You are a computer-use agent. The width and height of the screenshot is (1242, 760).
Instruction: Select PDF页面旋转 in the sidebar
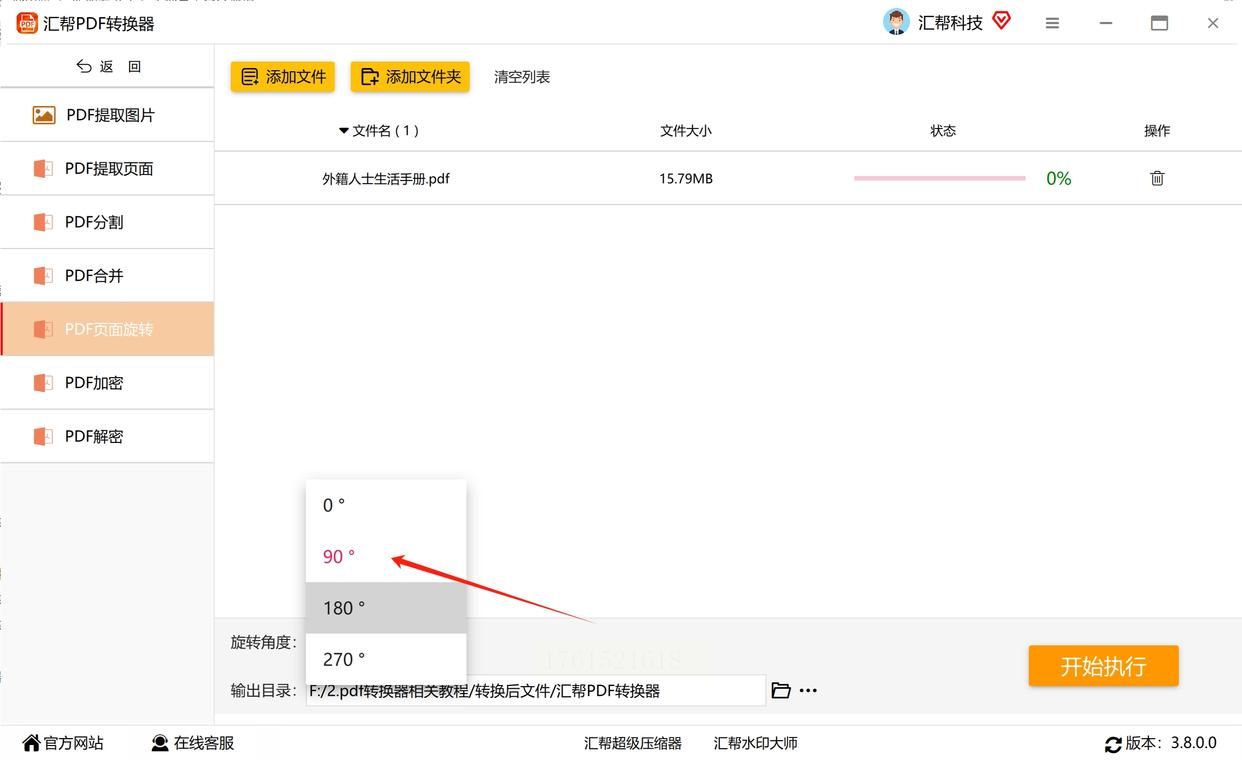pyautogui.click(x=107, y=329)
